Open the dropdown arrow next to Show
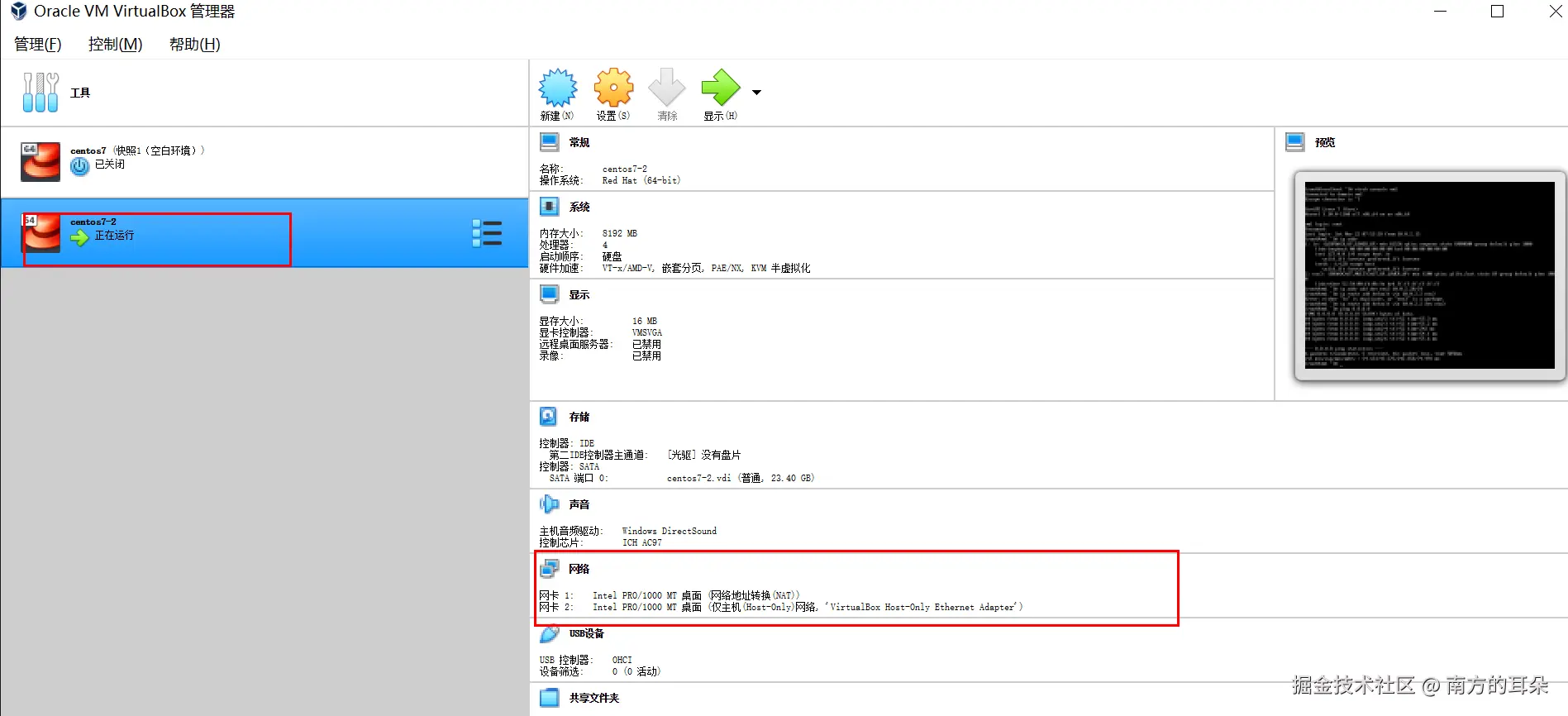The image size is (1568, 716). pos(756,92)
